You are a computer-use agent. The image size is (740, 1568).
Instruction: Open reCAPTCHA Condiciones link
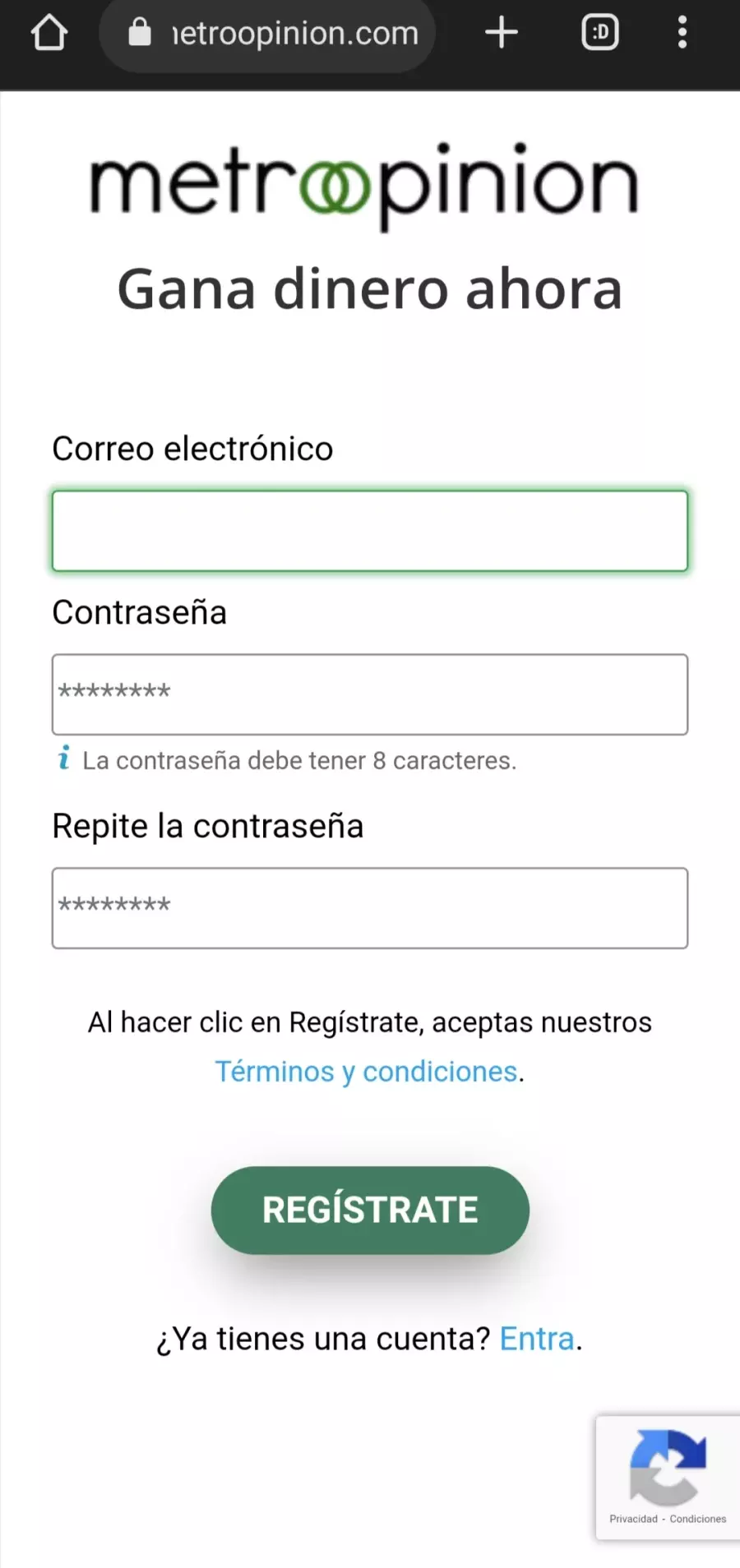(x=698, y=1519)
